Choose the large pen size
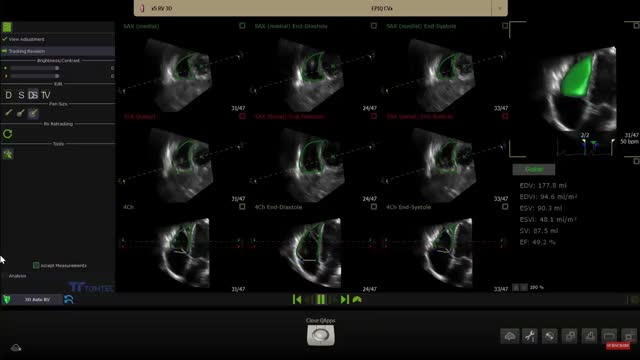 (33, 113)
